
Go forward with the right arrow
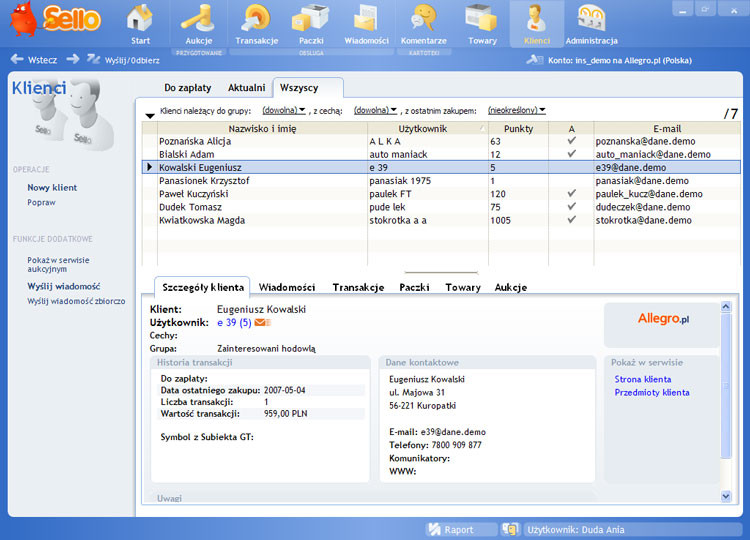click(73, 59)
